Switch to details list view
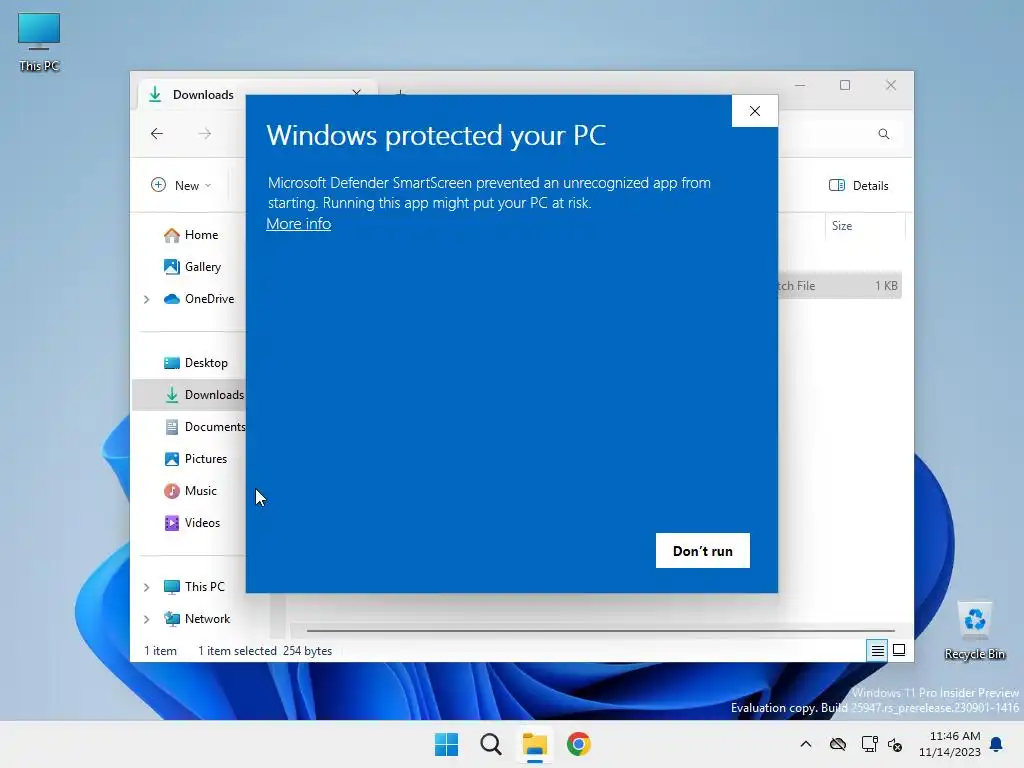 click(x=877, y=650)
